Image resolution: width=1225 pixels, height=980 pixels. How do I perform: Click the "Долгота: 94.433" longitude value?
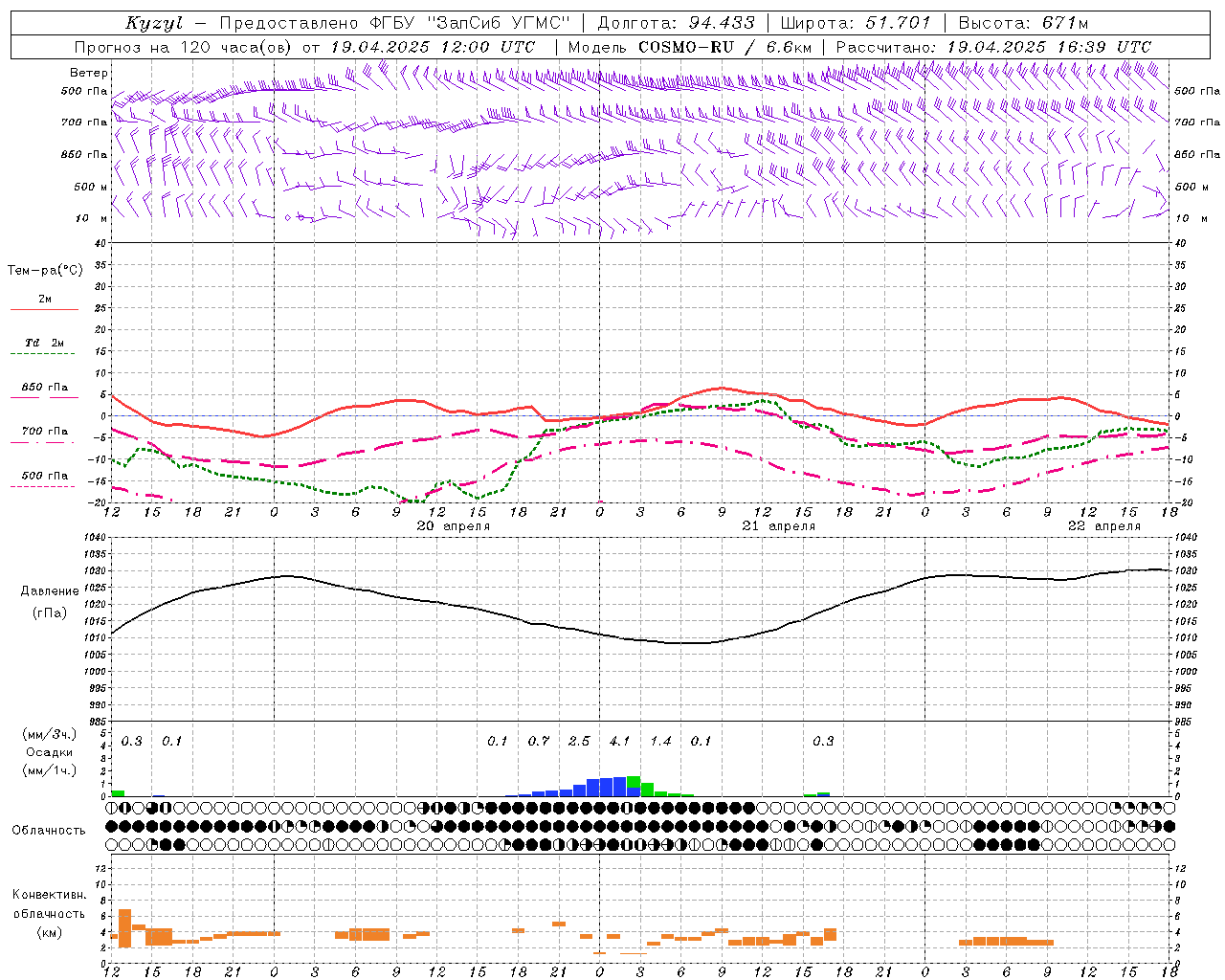(676, 23)
